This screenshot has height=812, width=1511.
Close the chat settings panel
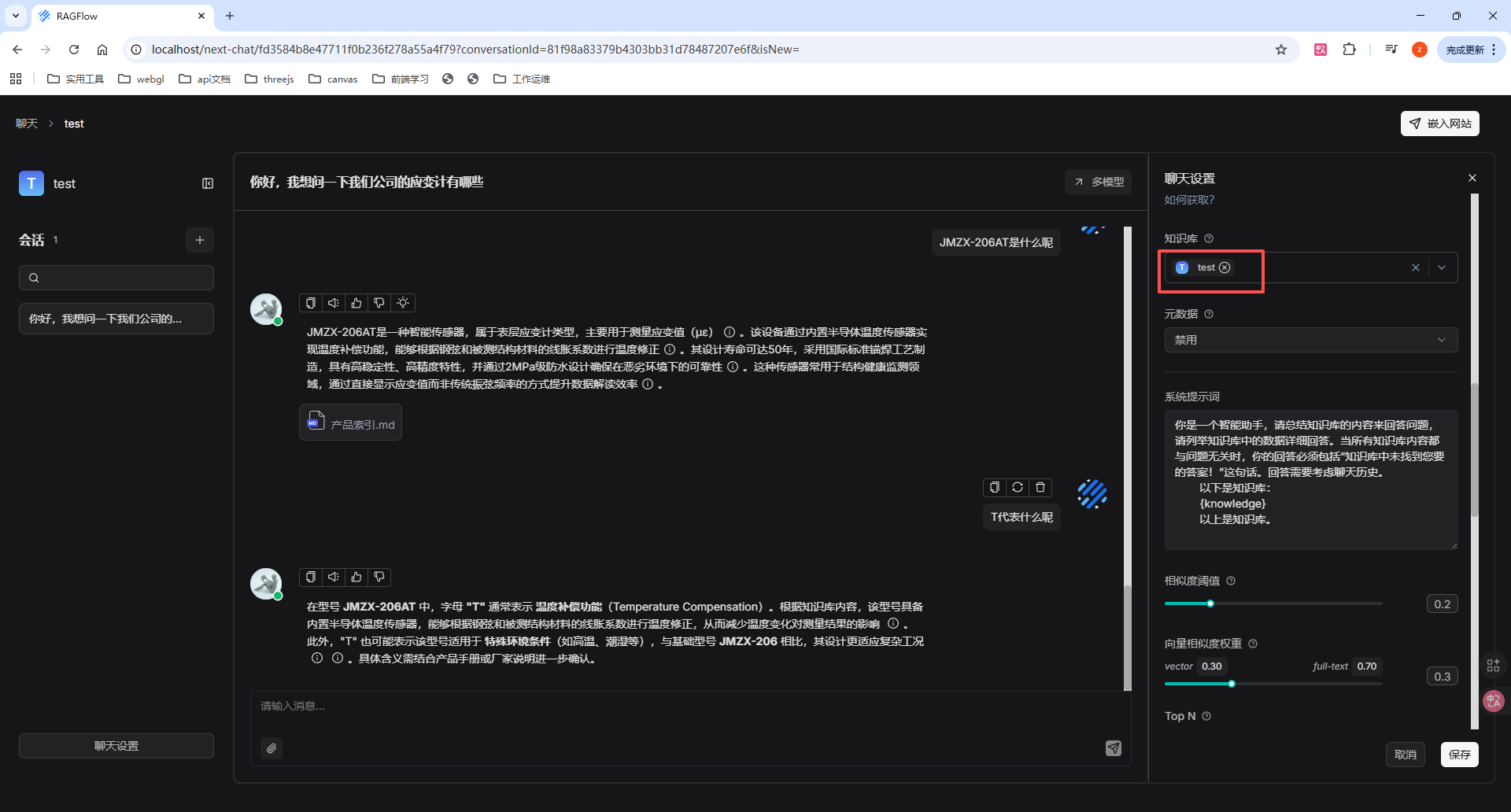(1472, 178)
